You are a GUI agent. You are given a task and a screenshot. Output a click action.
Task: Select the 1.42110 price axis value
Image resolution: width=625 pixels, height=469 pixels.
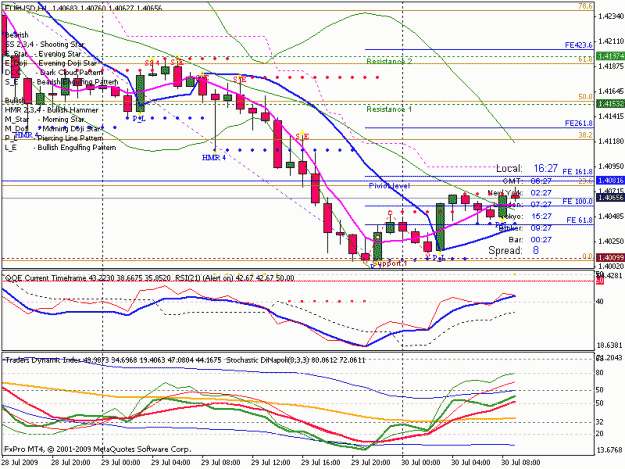611,41
